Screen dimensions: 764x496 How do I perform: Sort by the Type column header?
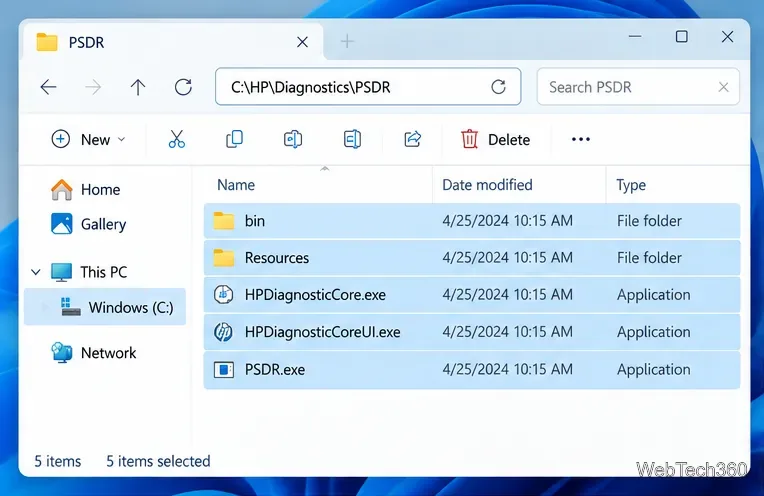click(x=631, y=185)
